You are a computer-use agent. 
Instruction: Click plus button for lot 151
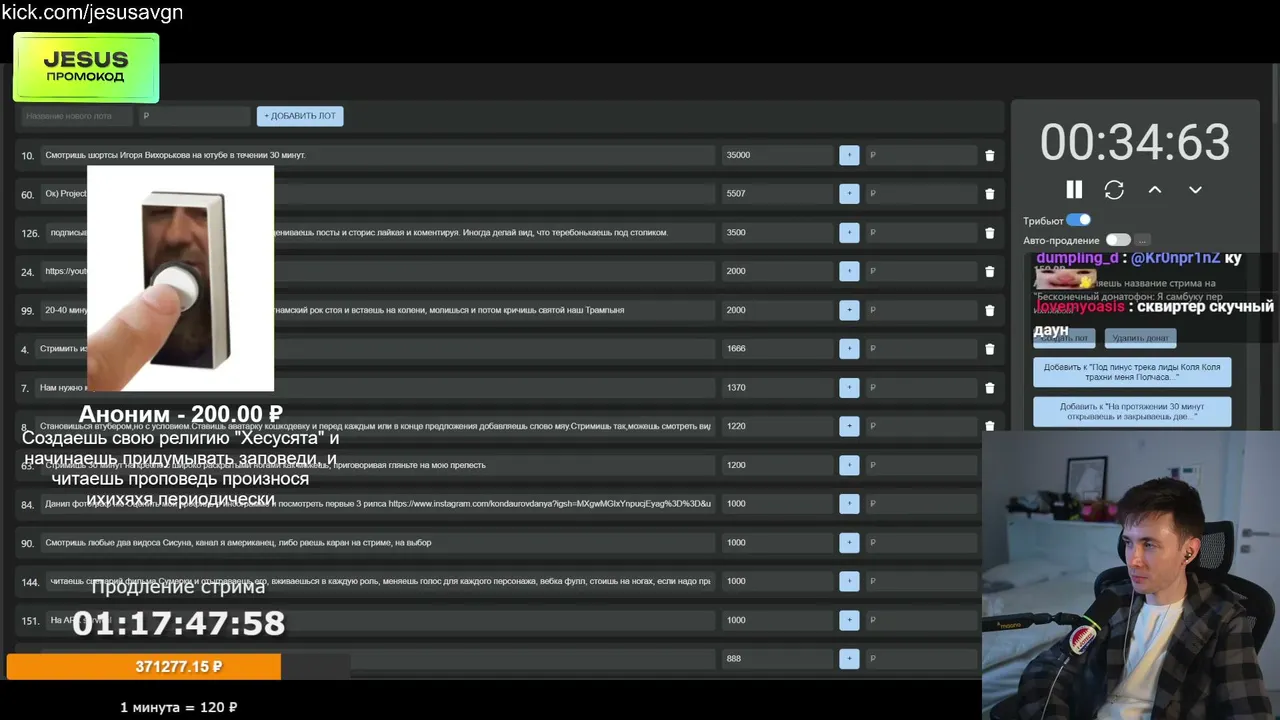tap(849, 620)
